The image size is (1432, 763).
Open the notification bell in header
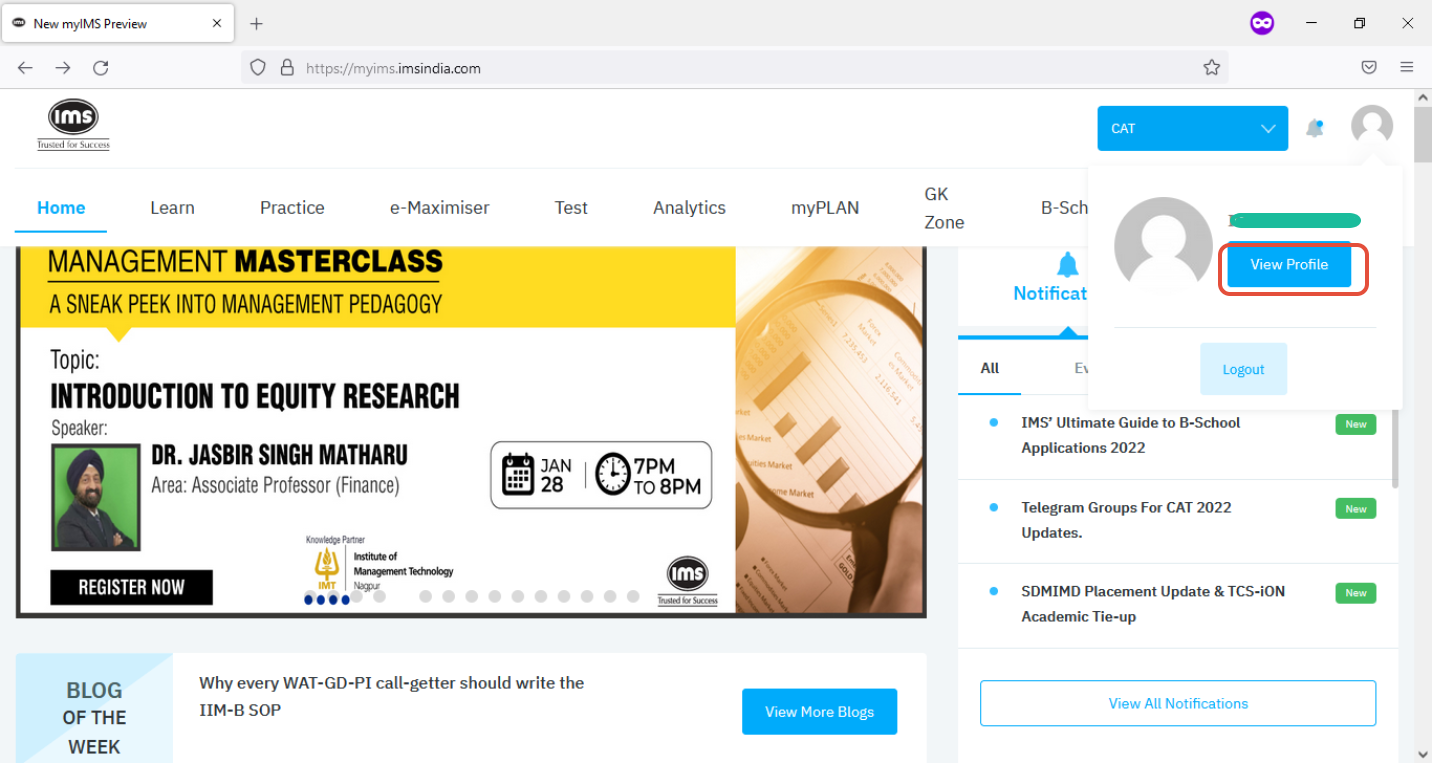[1315, 128]
